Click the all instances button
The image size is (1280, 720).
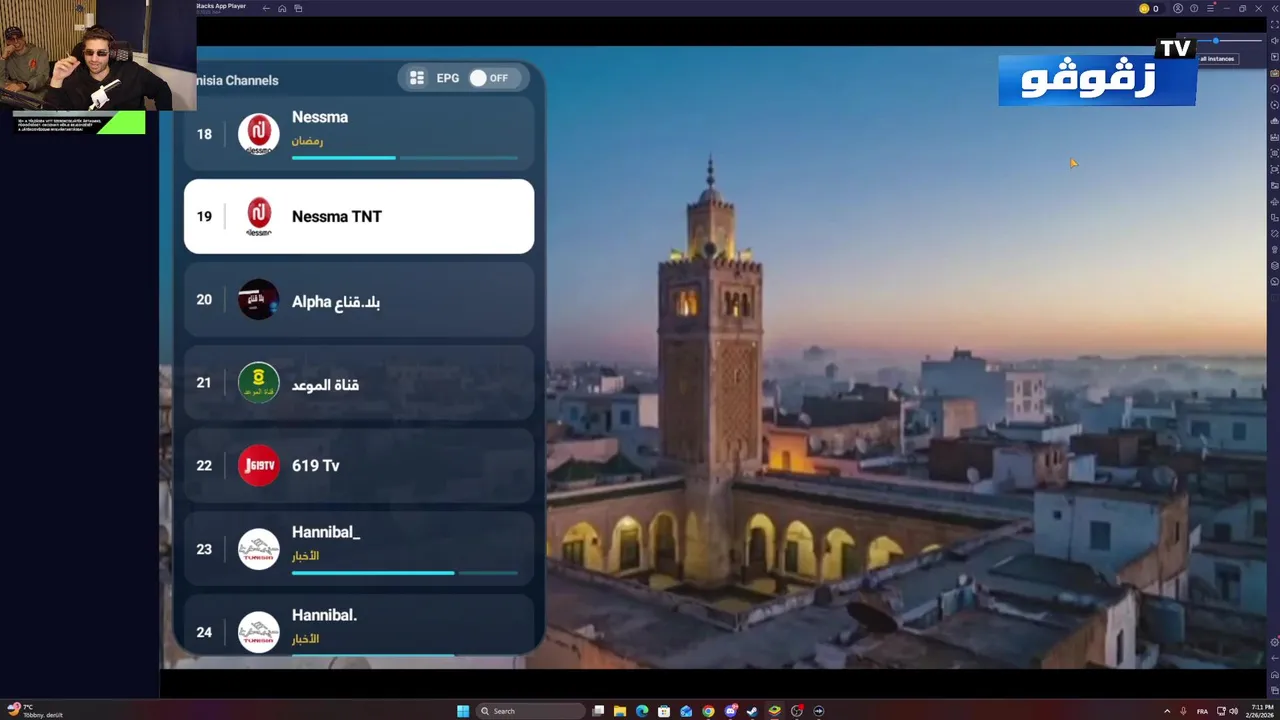1217,59
